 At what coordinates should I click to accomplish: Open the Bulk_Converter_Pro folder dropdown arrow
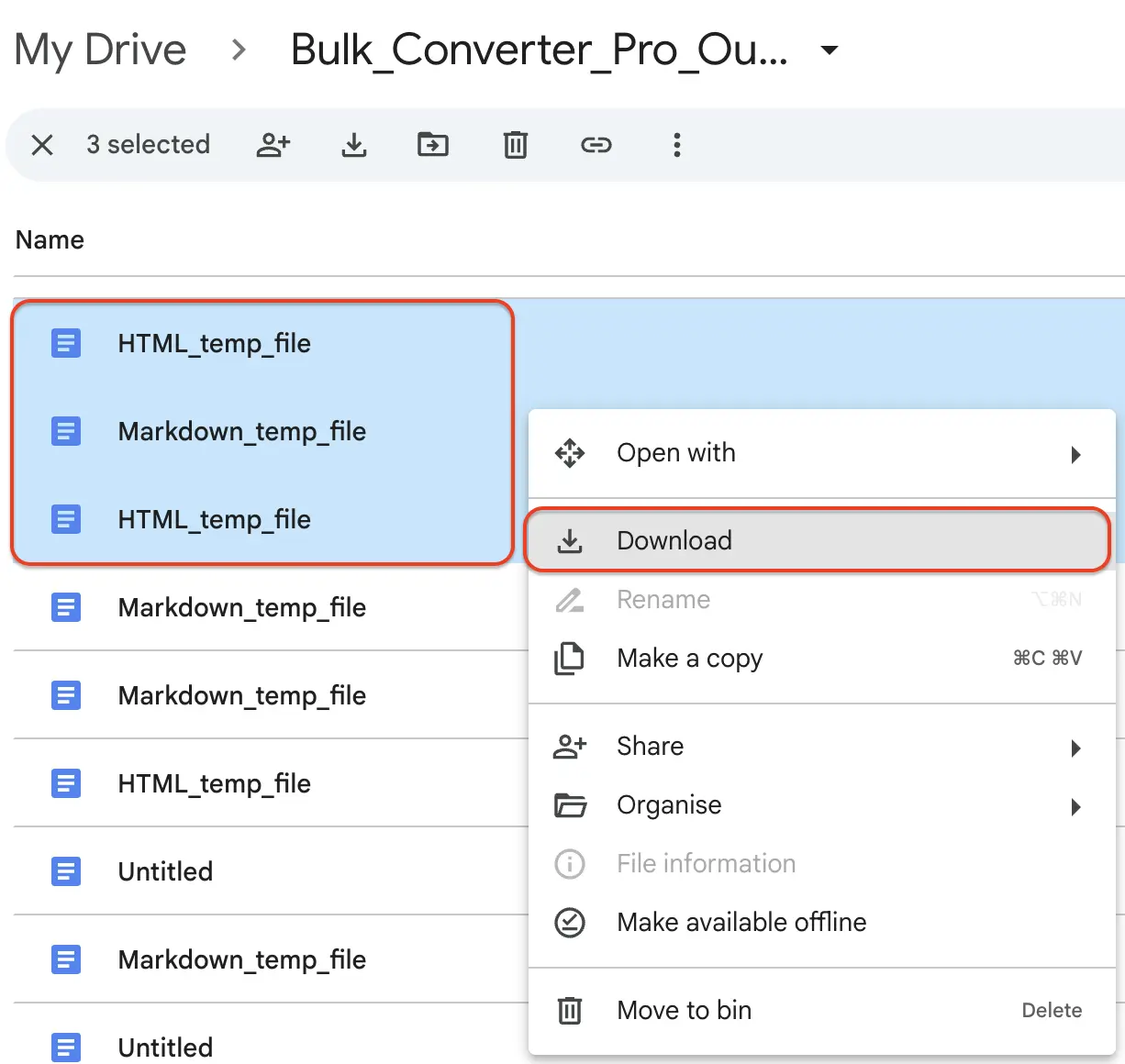click(x=830, y=50)
